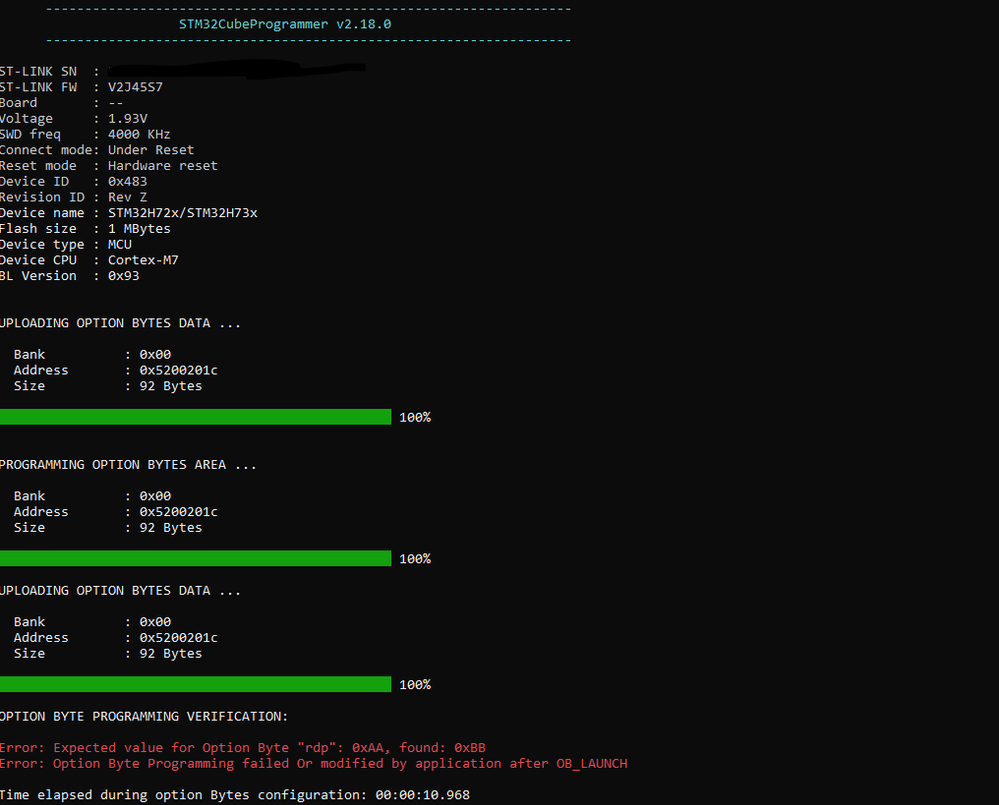Select the device name STM32H72x/STM32H73x
This screenshot has width=999, height=805.
[x=183, y=213]
